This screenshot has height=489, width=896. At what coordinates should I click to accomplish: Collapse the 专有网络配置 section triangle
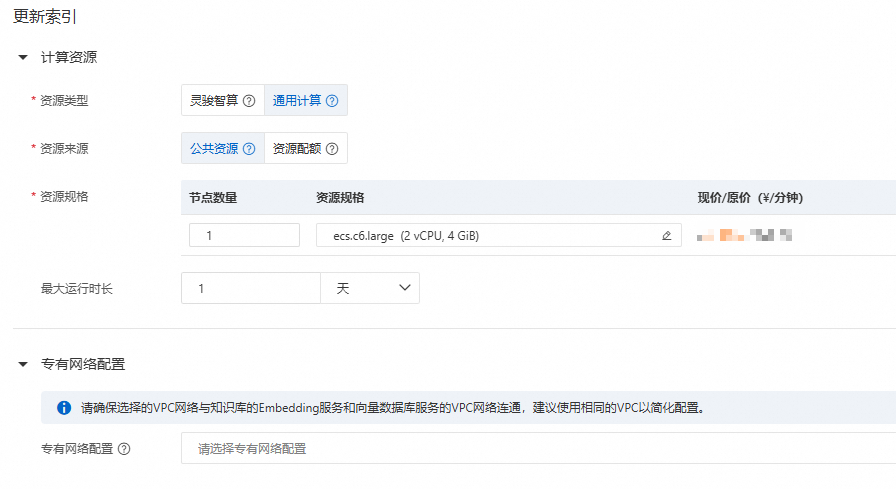[23, 364]
